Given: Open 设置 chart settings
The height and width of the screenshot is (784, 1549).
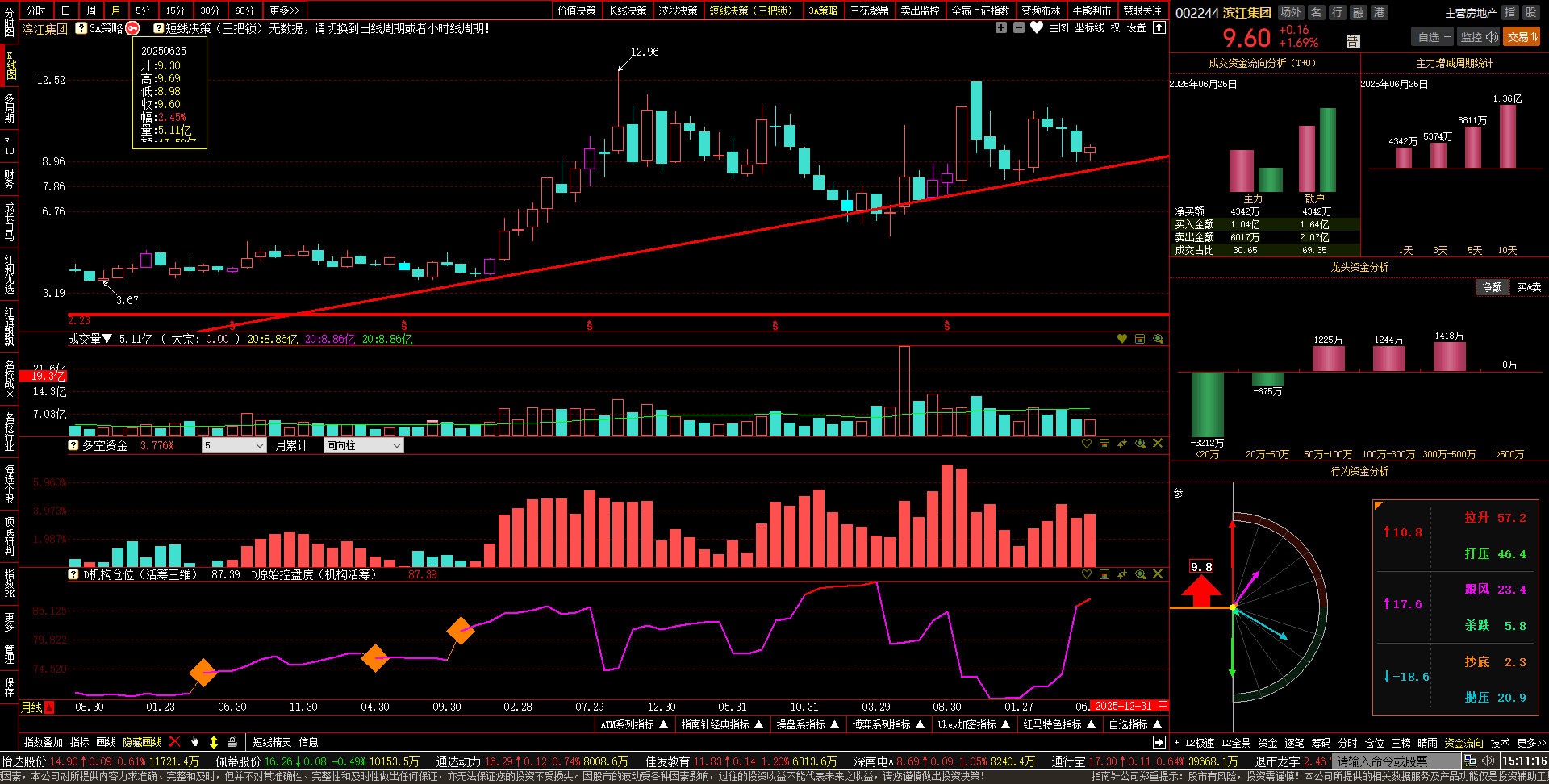Looking at the screenshot, I should 1136,27.
